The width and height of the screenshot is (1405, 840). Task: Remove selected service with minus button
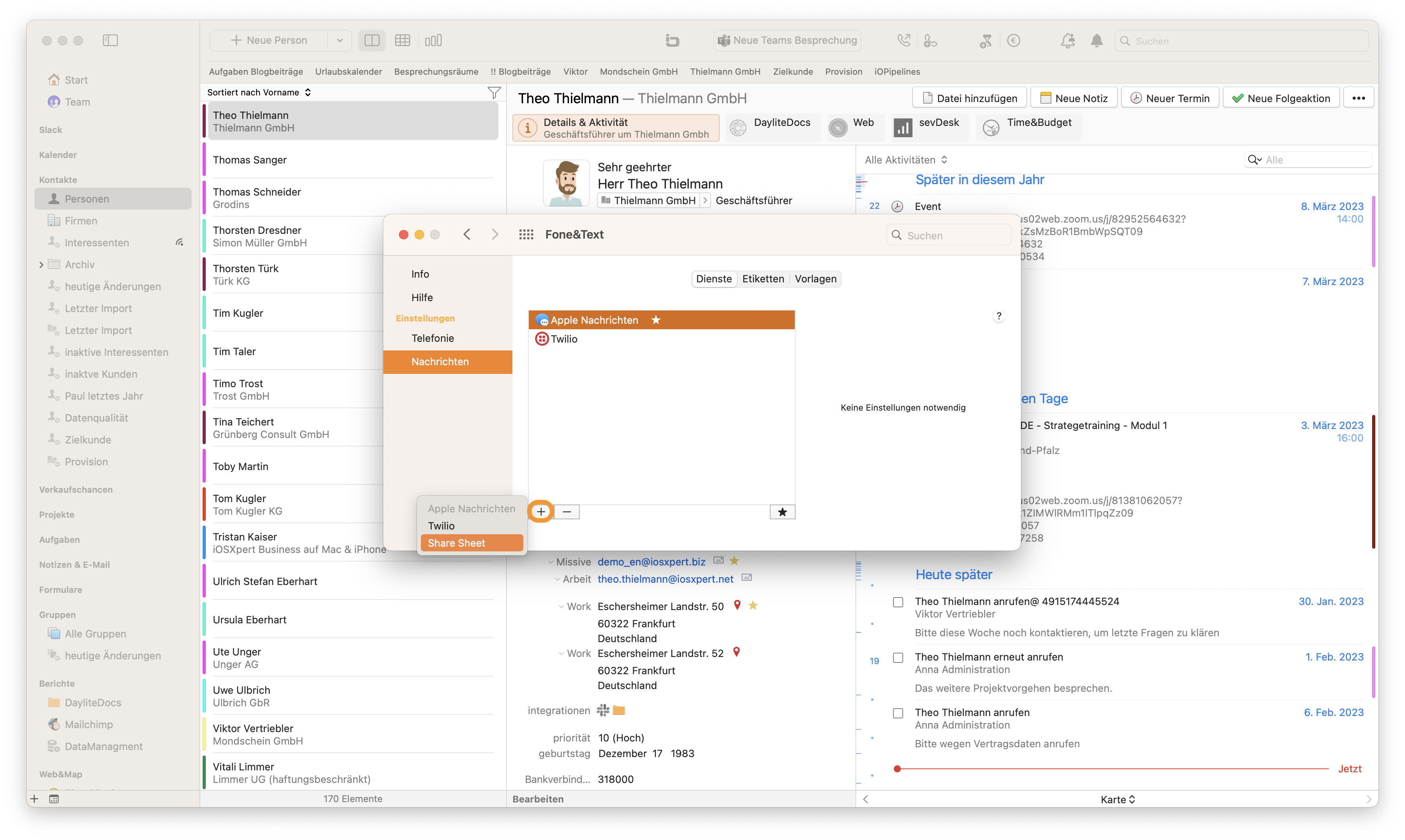[x=567, y=512]
